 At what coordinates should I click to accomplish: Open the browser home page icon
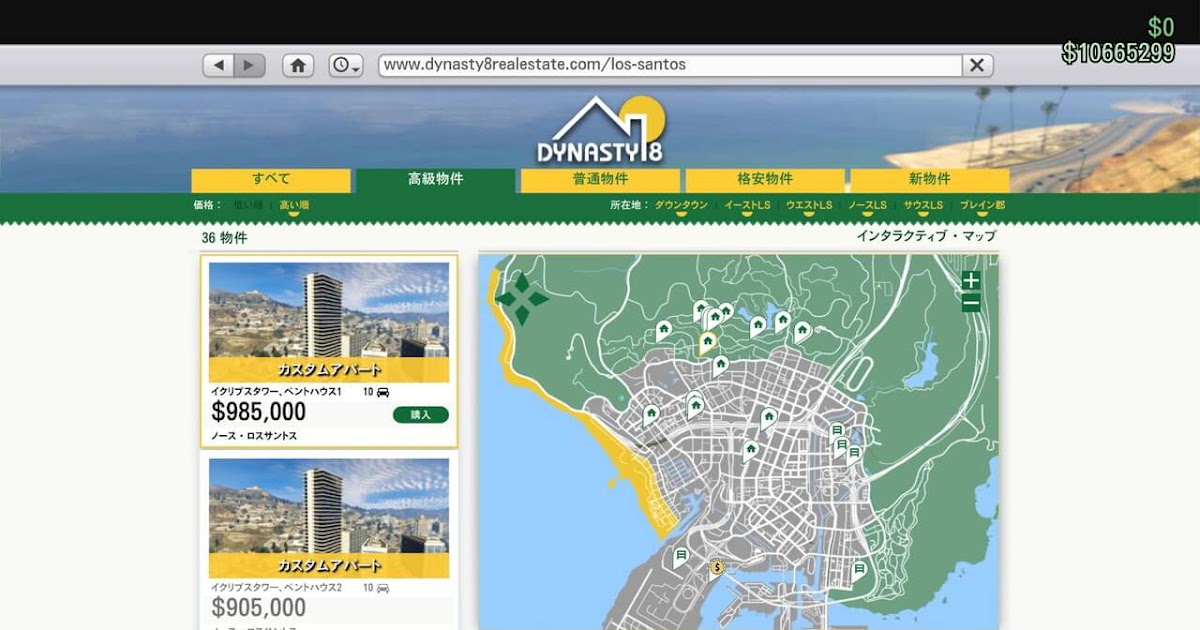(298, 65)
